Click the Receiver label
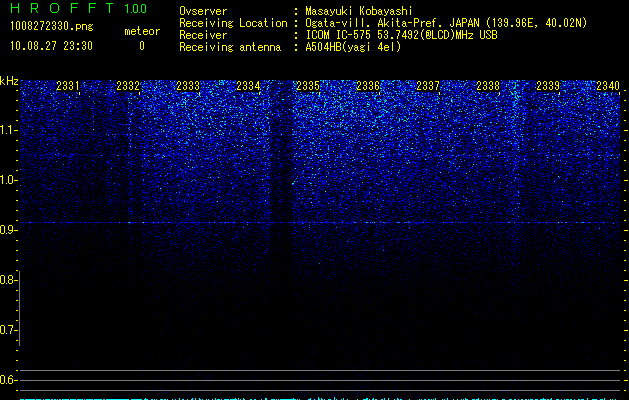Screen dimensions: 629x400 pyautogui.click(x=203, y=35)
